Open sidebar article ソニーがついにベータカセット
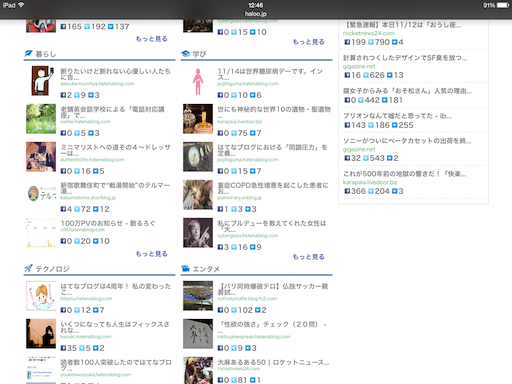Viewport: 512px width, 384px height. (407, 141)
